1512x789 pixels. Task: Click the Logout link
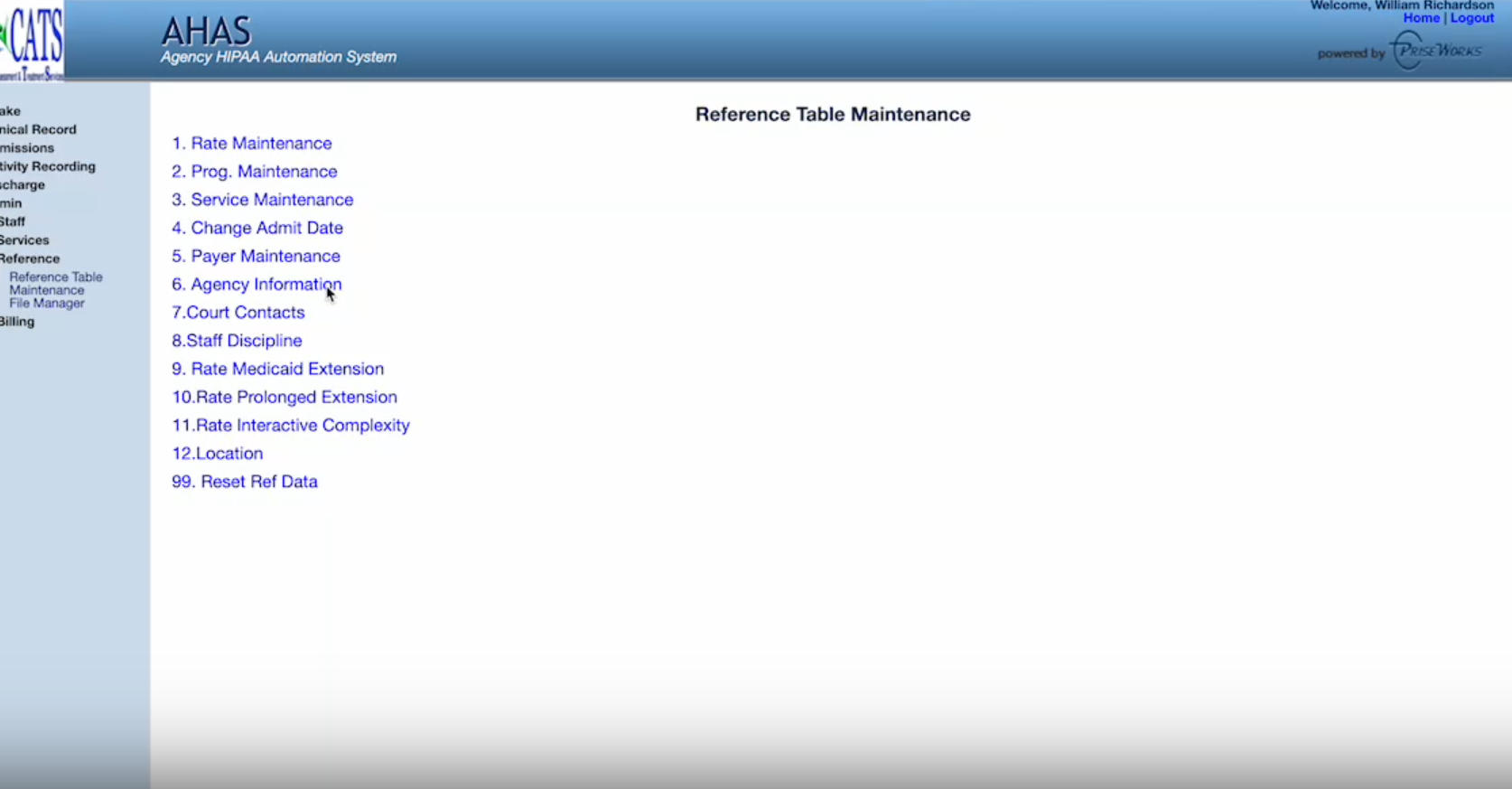tap(1472, 18)
